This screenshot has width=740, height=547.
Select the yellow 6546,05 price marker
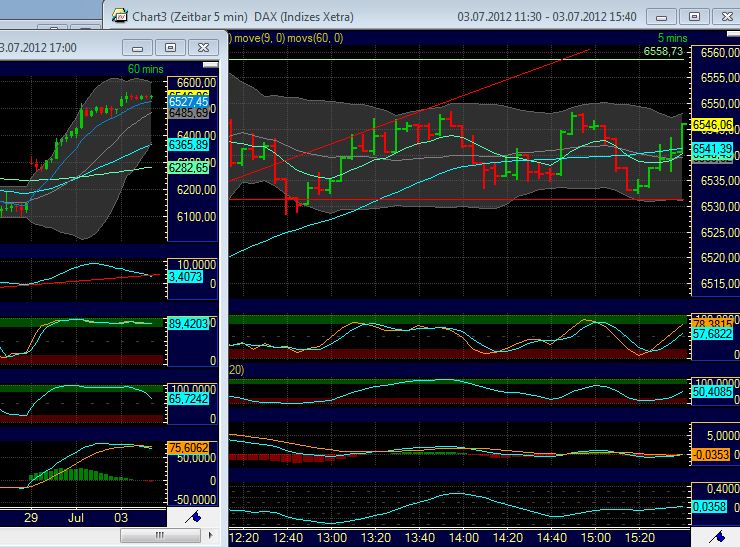(x=713, y=124)
